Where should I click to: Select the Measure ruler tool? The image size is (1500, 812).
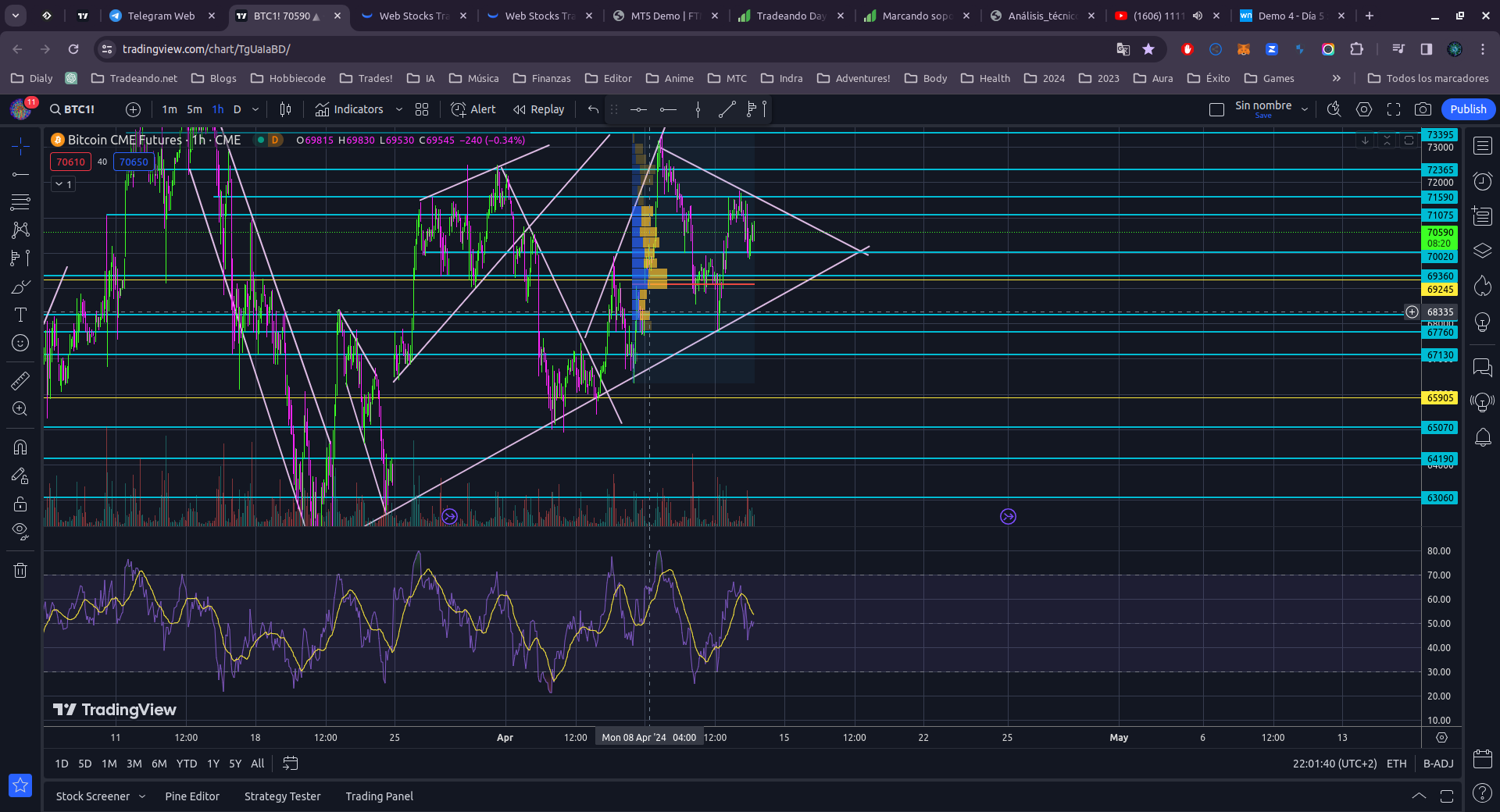point(20,381)
